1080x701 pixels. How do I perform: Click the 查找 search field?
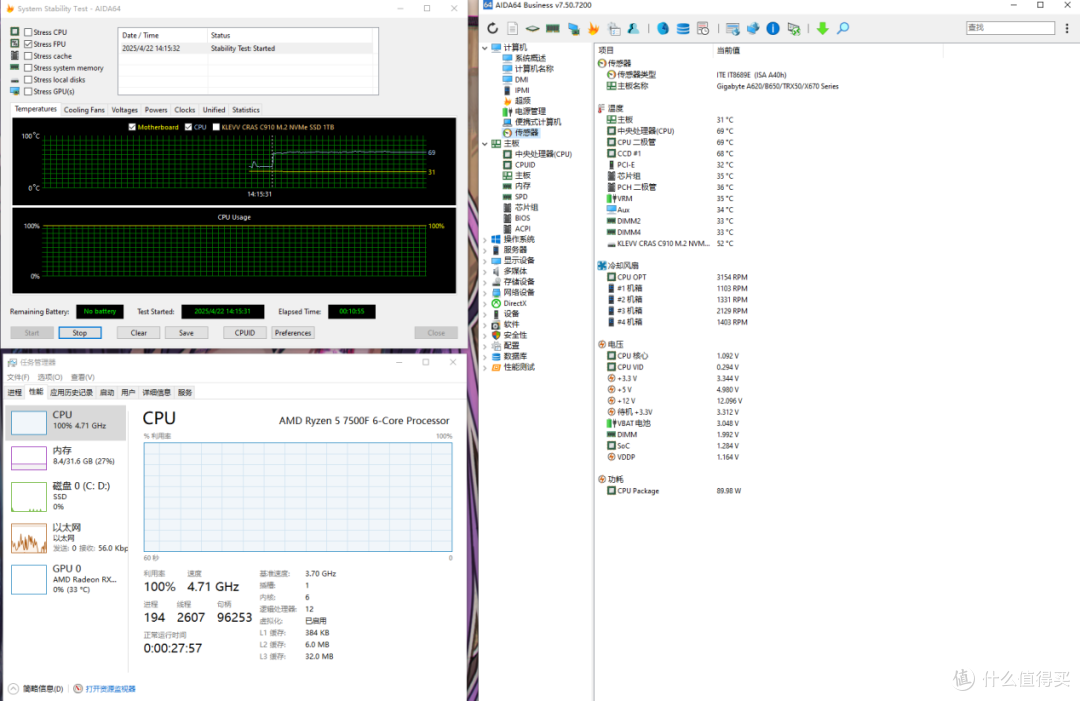[1010, 28]
